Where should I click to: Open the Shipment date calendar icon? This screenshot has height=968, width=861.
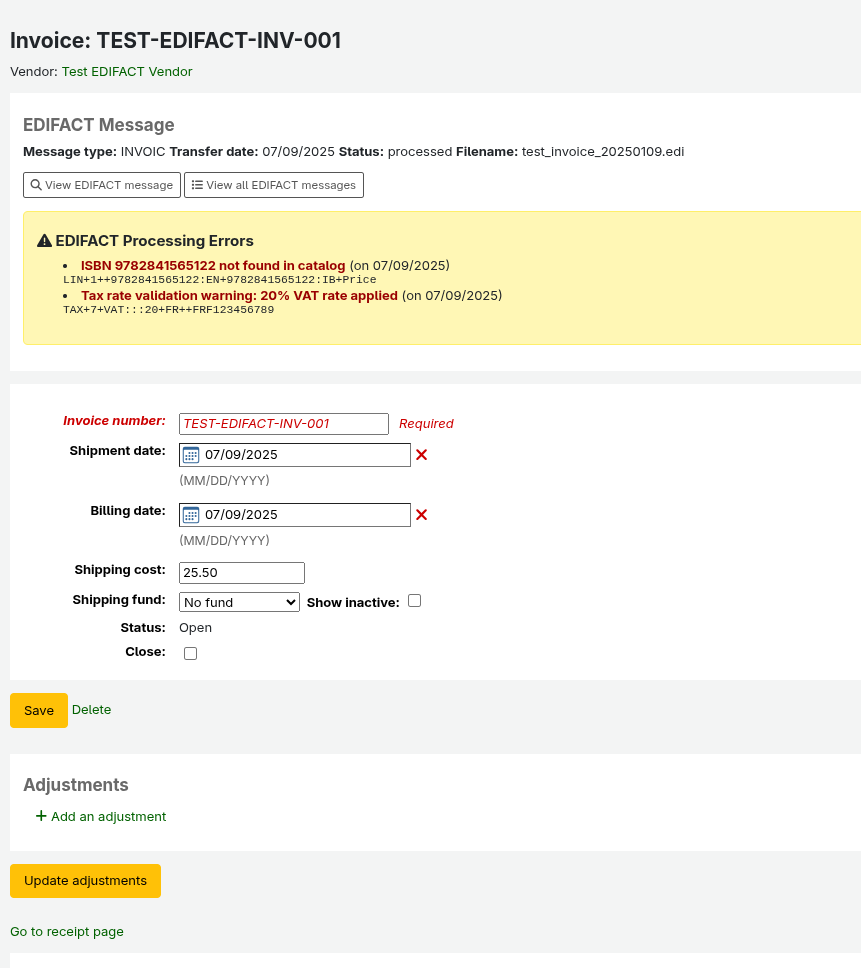click(191, 455)
